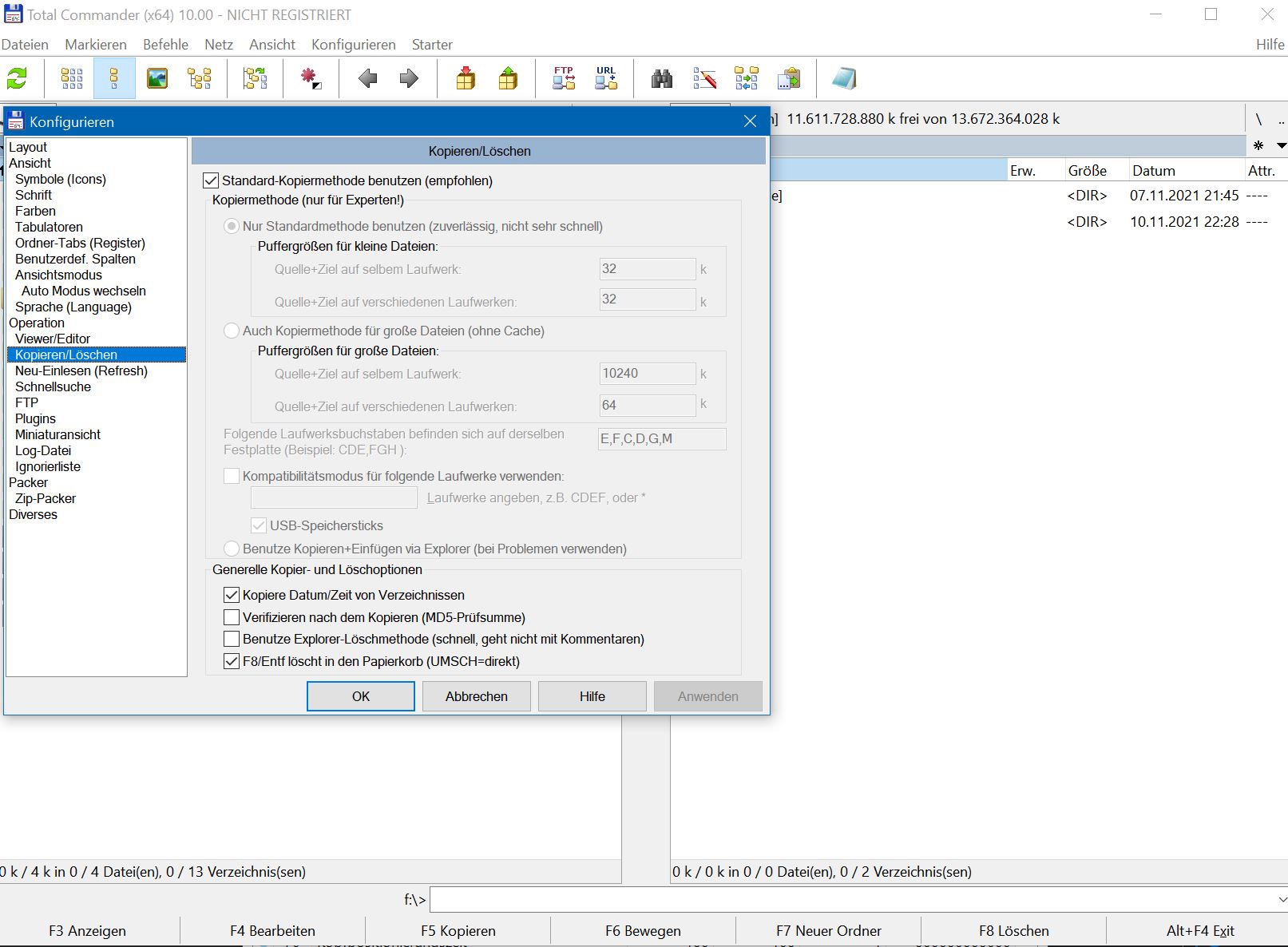Click the Total Commander title bar floppy icon
This screenshot has height=947, width=1288.
(13, 14)
